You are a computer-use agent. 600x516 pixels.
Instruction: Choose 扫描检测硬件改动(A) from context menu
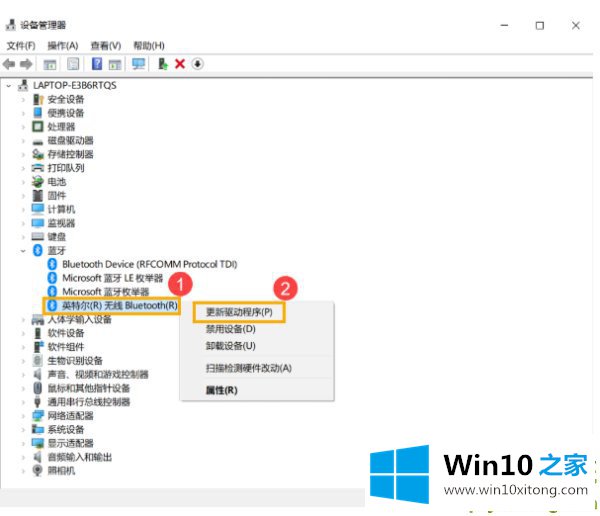[249, 368]
